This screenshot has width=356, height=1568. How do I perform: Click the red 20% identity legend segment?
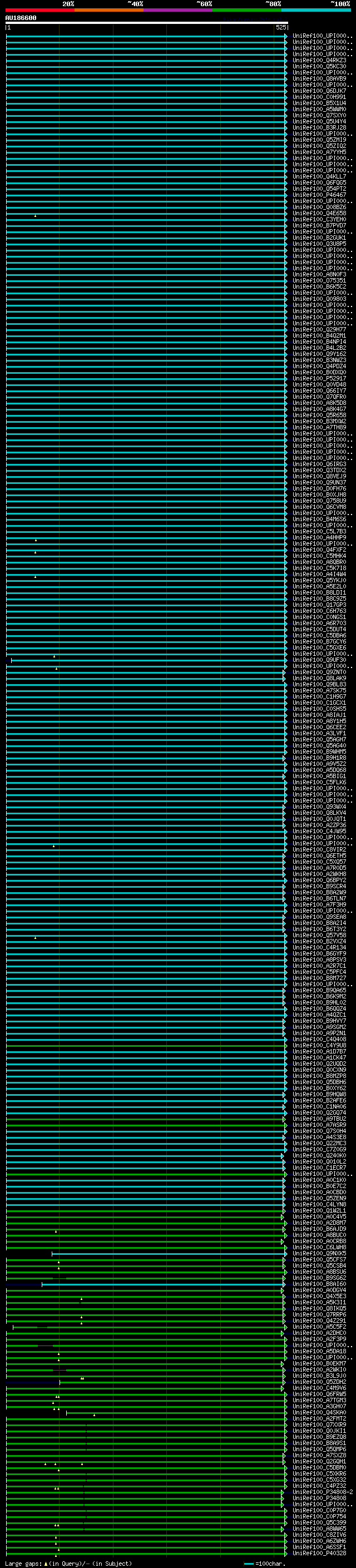(40, 11)
